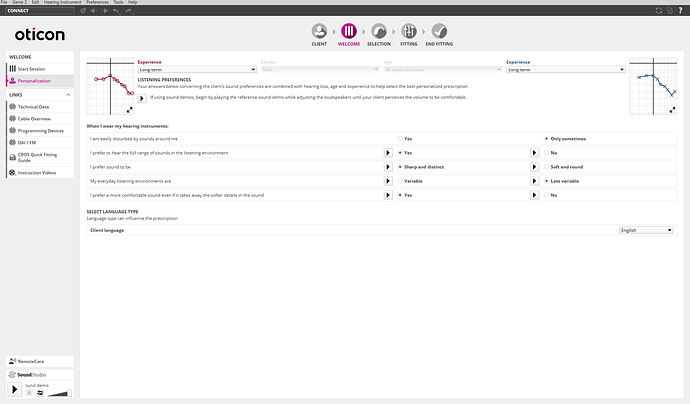Go to the End Fitting step icon
Image resolution: width=690 pixels, height=404 pixels.
point(439,31)
